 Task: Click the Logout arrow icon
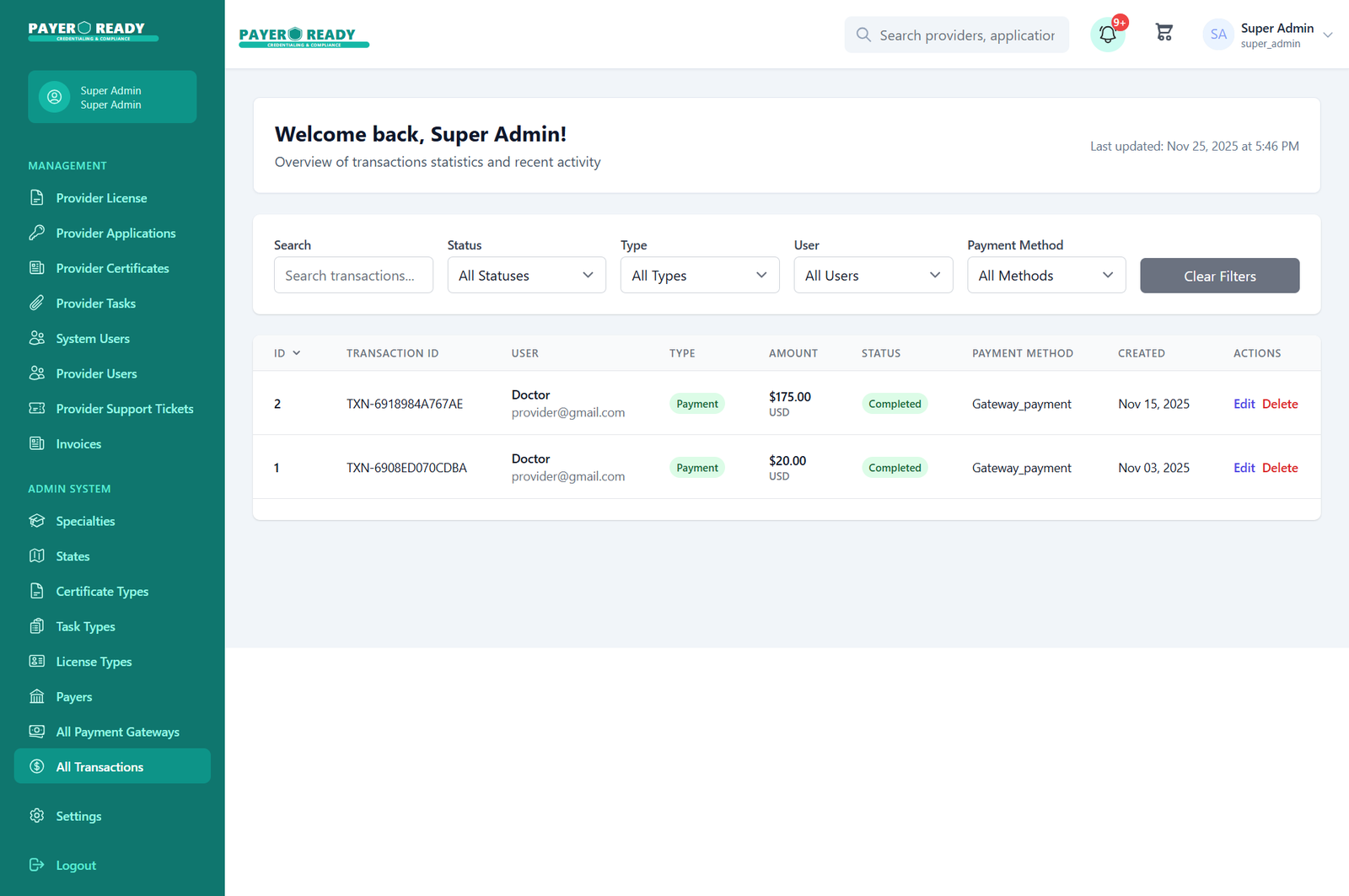[37, 865]
